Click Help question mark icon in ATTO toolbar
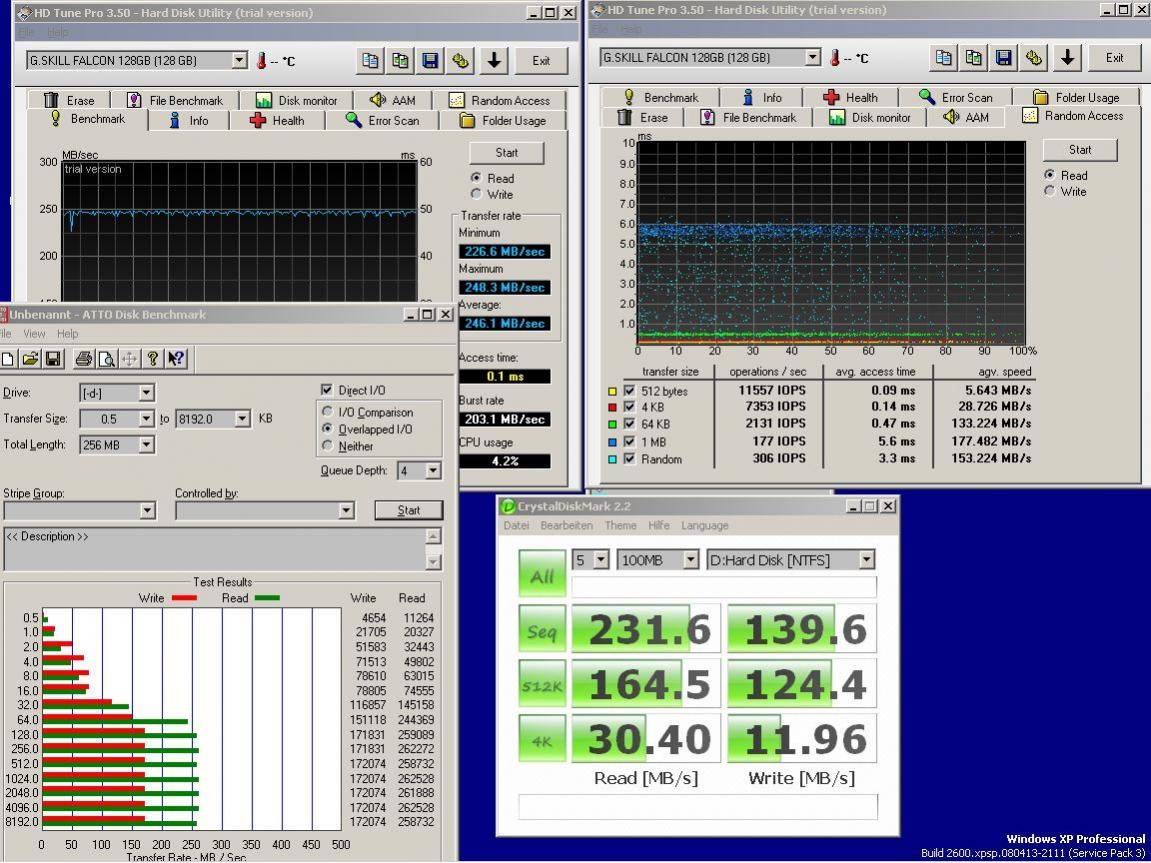1151x863 pixels. click(152, 359)
